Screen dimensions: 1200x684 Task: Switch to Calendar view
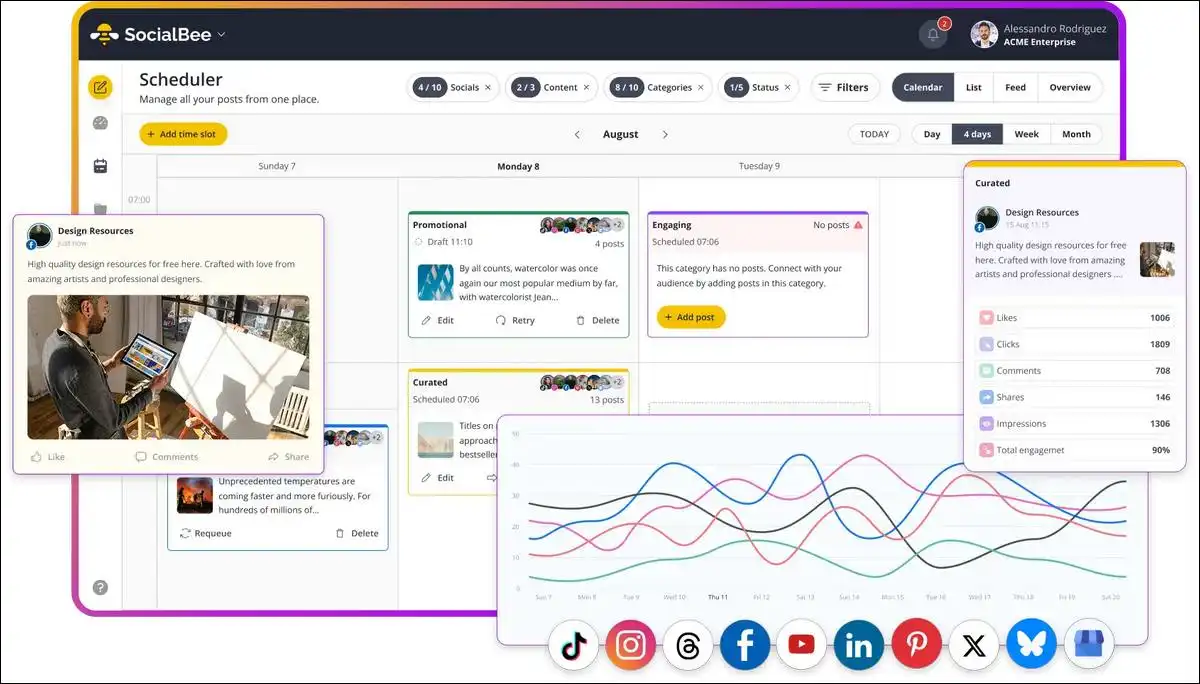coord(923,88)
